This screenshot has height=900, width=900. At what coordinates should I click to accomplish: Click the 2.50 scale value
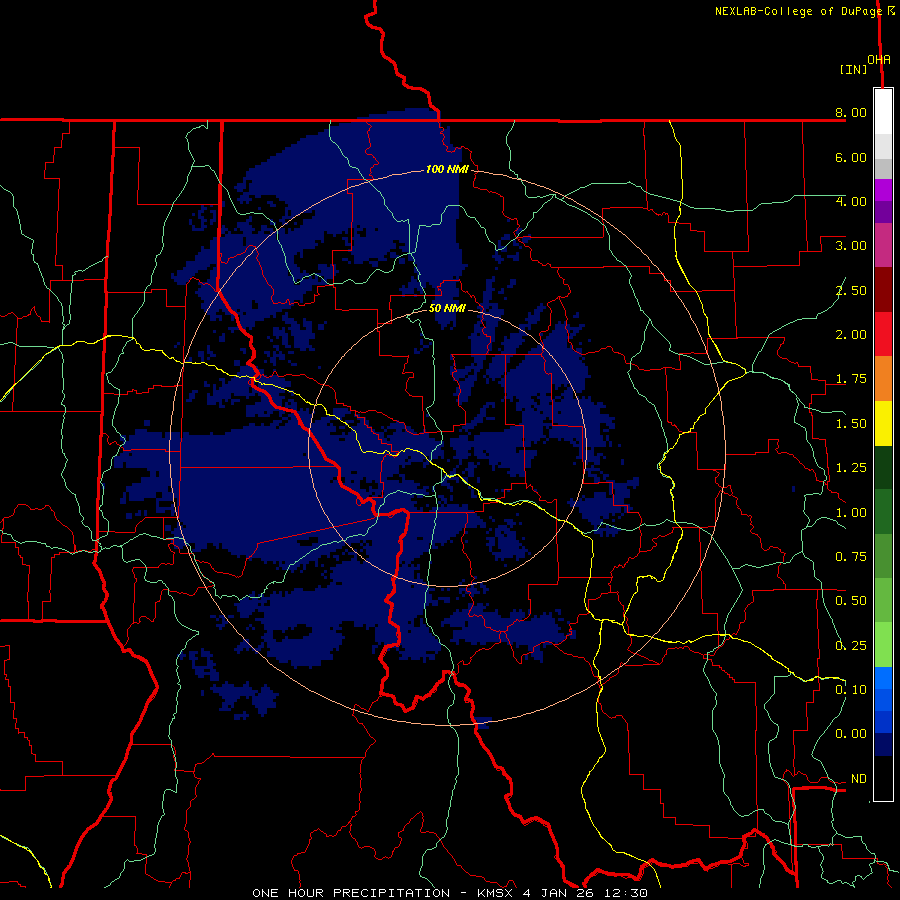[x=851, y=290]
